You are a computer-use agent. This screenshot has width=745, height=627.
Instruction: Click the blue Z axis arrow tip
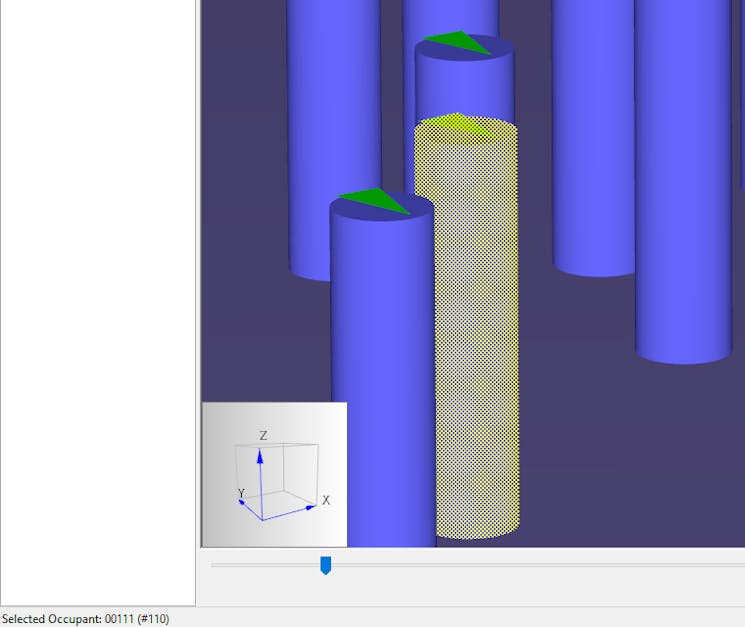[x=260, y=454]
